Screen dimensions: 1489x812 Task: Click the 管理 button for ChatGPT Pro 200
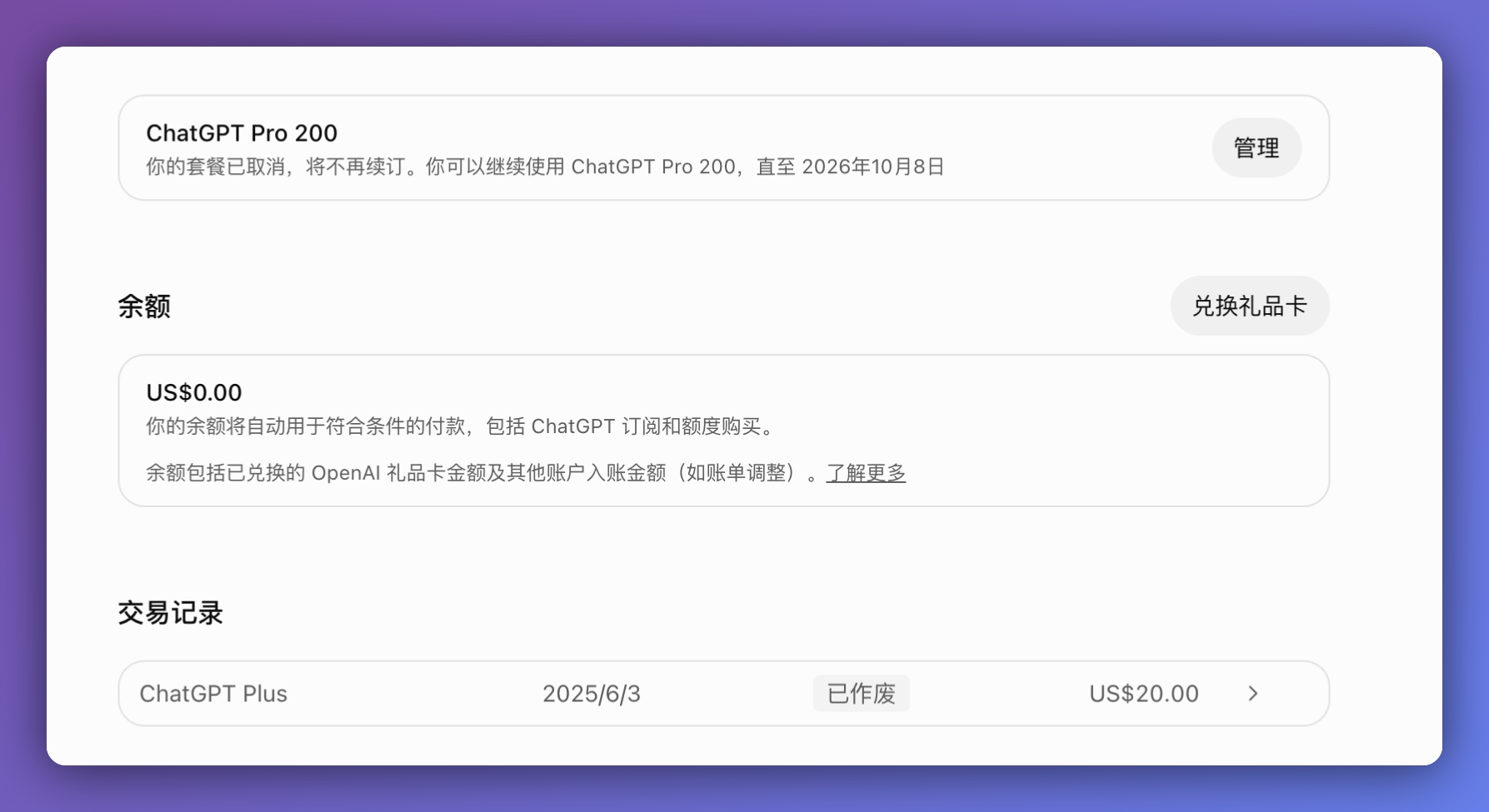click(1256, 148)
